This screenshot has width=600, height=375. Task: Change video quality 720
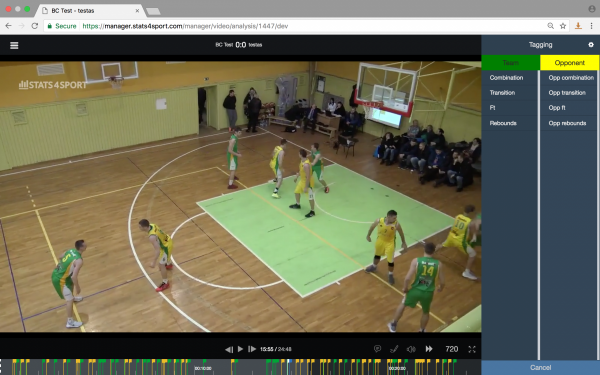[452, 349]
